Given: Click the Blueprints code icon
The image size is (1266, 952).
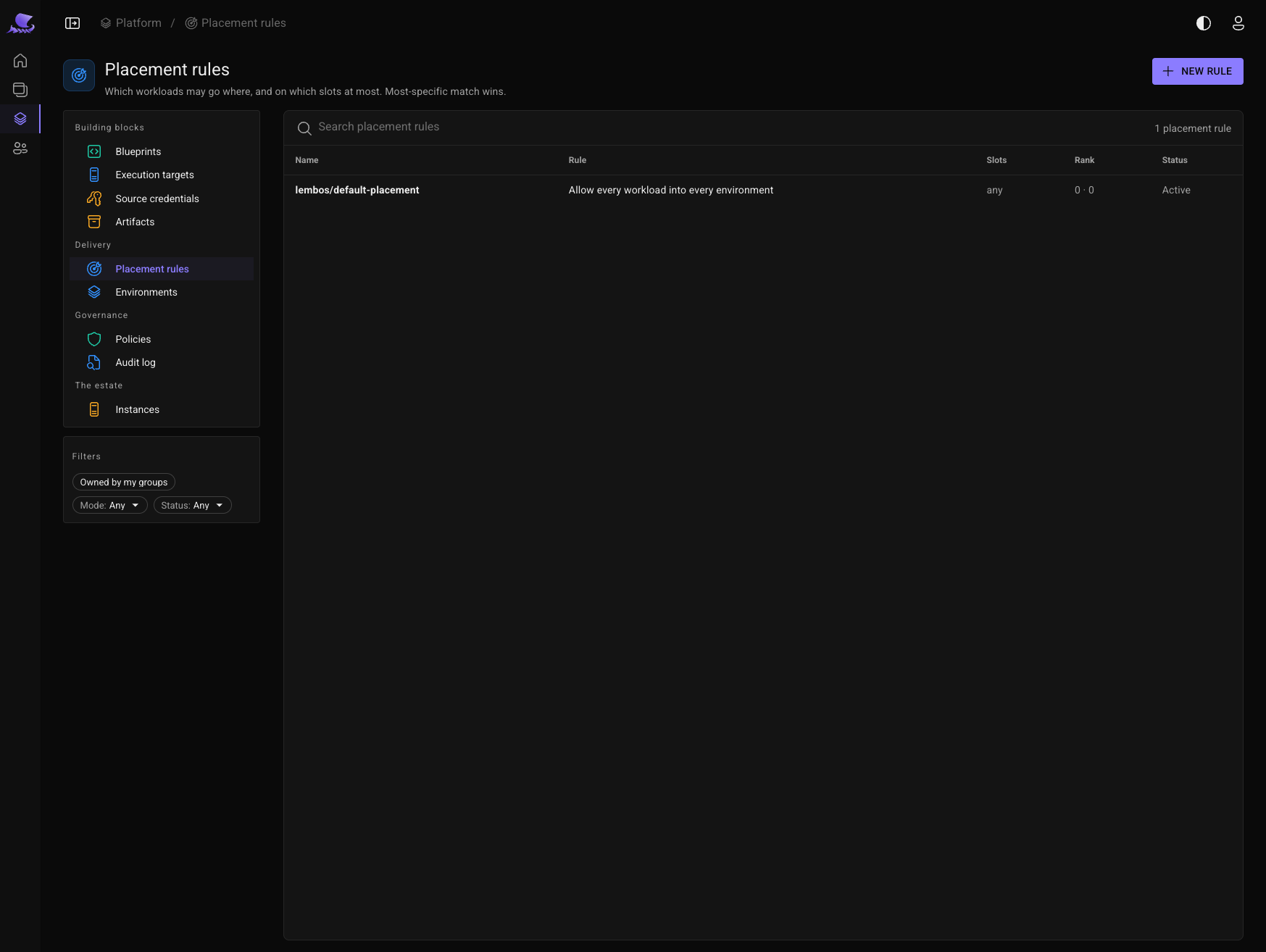Looking at the screenshot, I should click(x=94, y=151).
